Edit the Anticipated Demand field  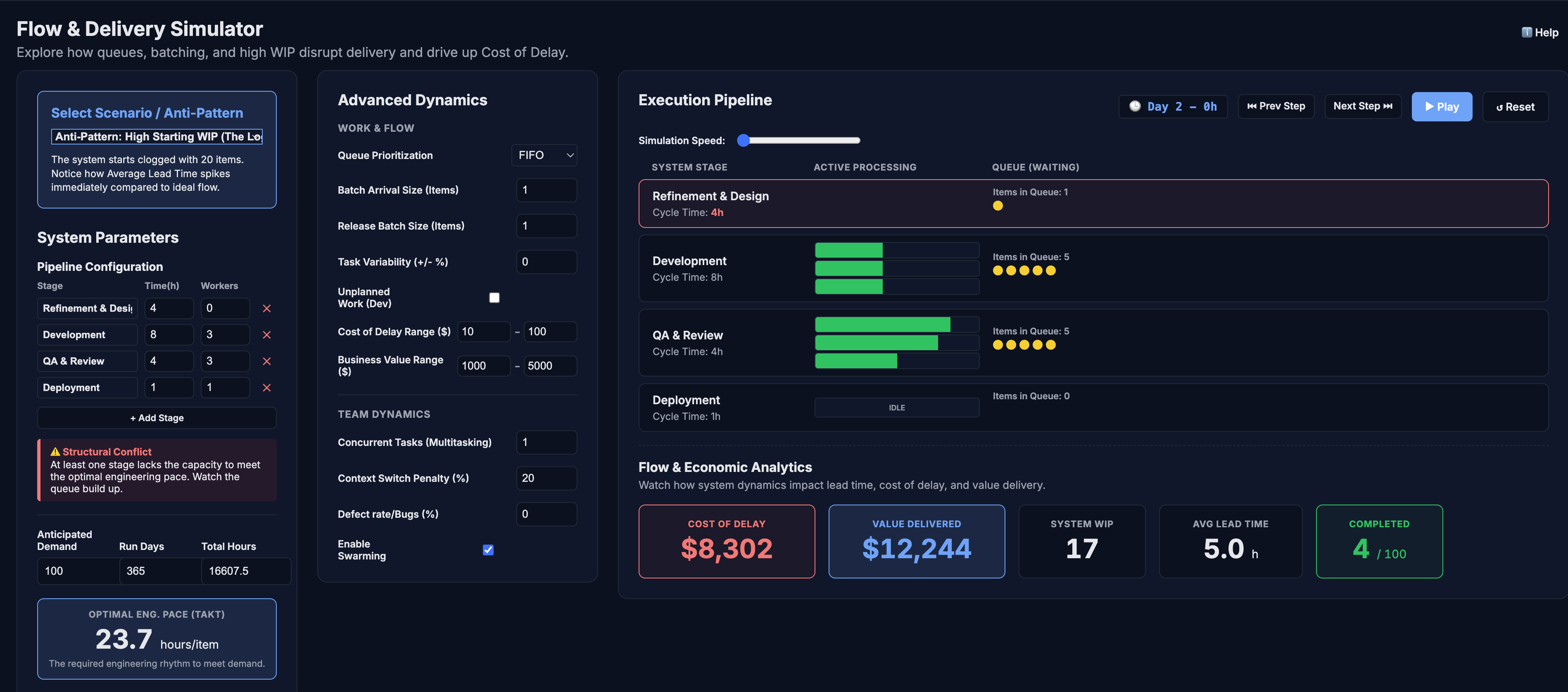(78, 571)
